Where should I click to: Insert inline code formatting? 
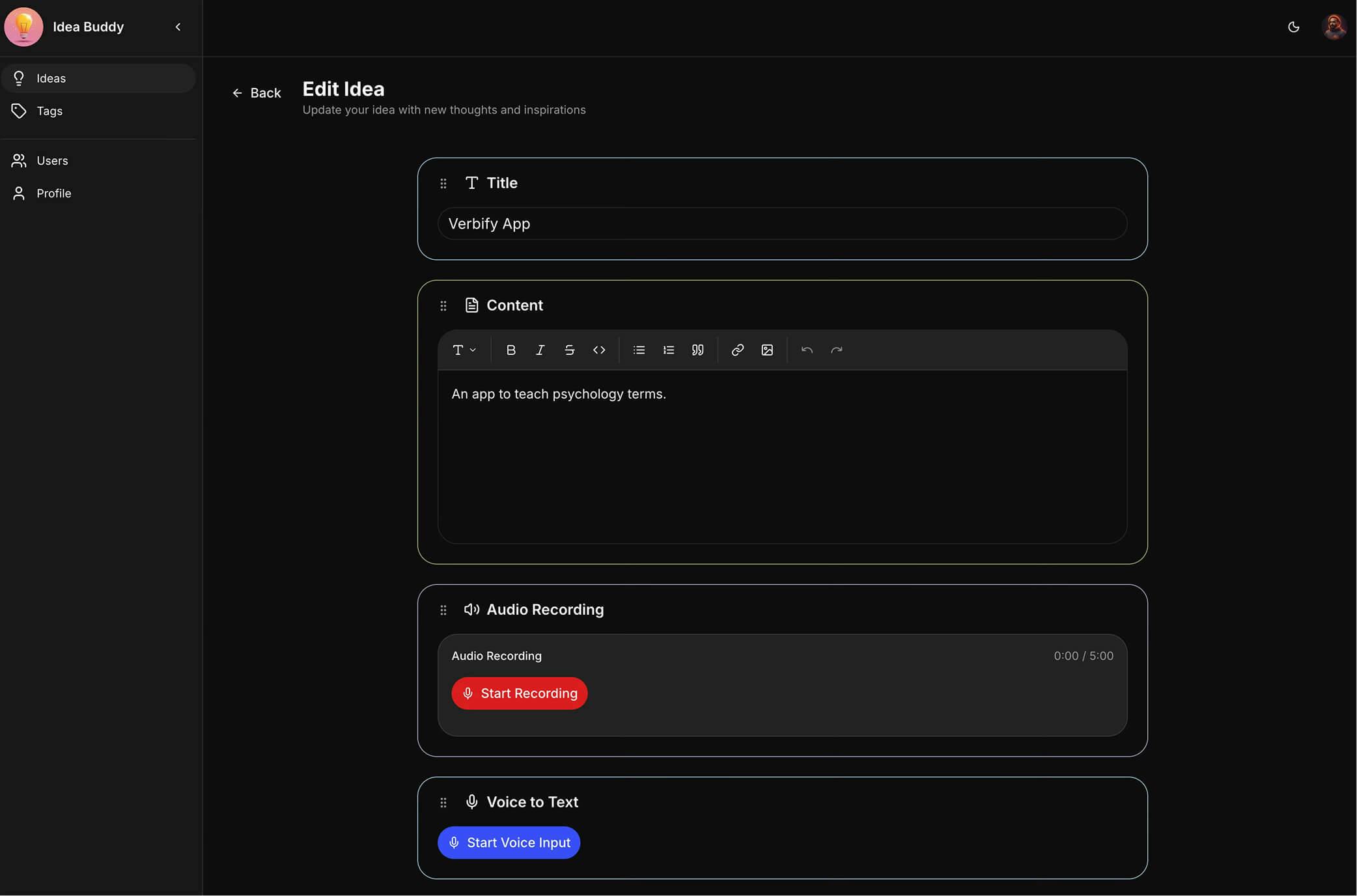pos(599,350)
